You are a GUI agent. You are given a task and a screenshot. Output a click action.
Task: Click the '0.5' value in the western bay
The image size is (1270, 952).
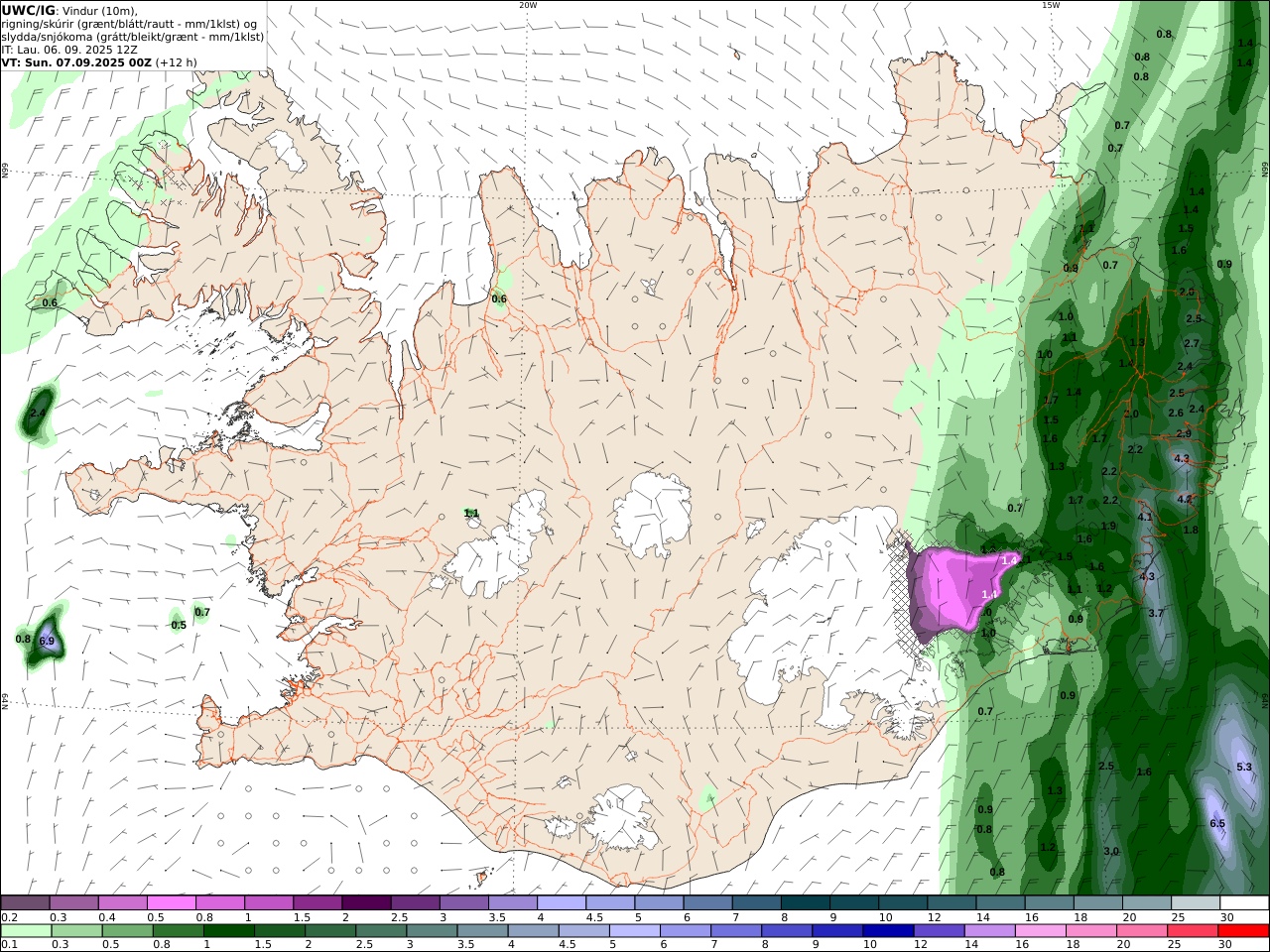point(179,626)
